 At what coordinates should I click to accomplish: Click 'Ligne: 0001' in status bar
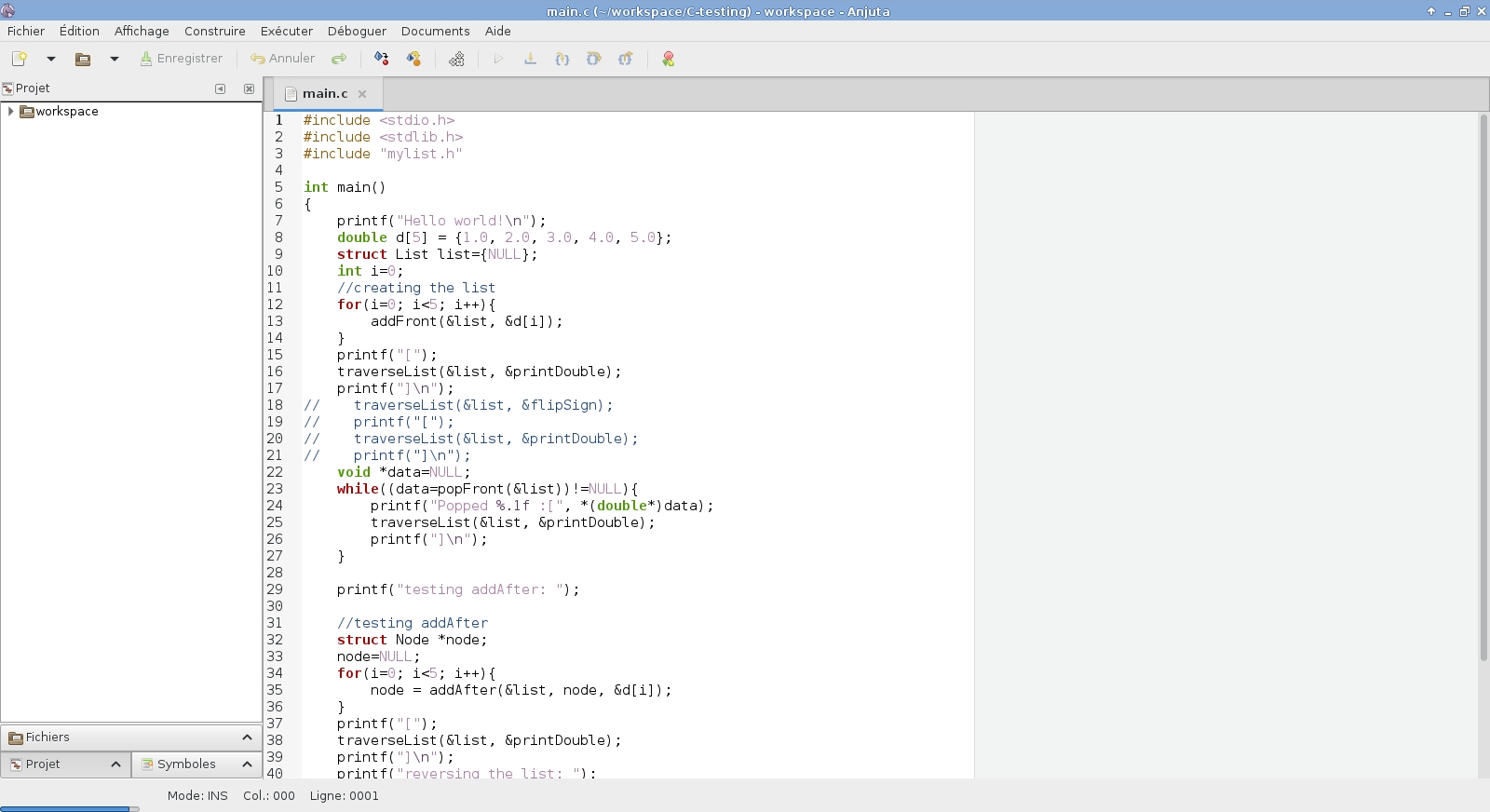tap(345, 796)
